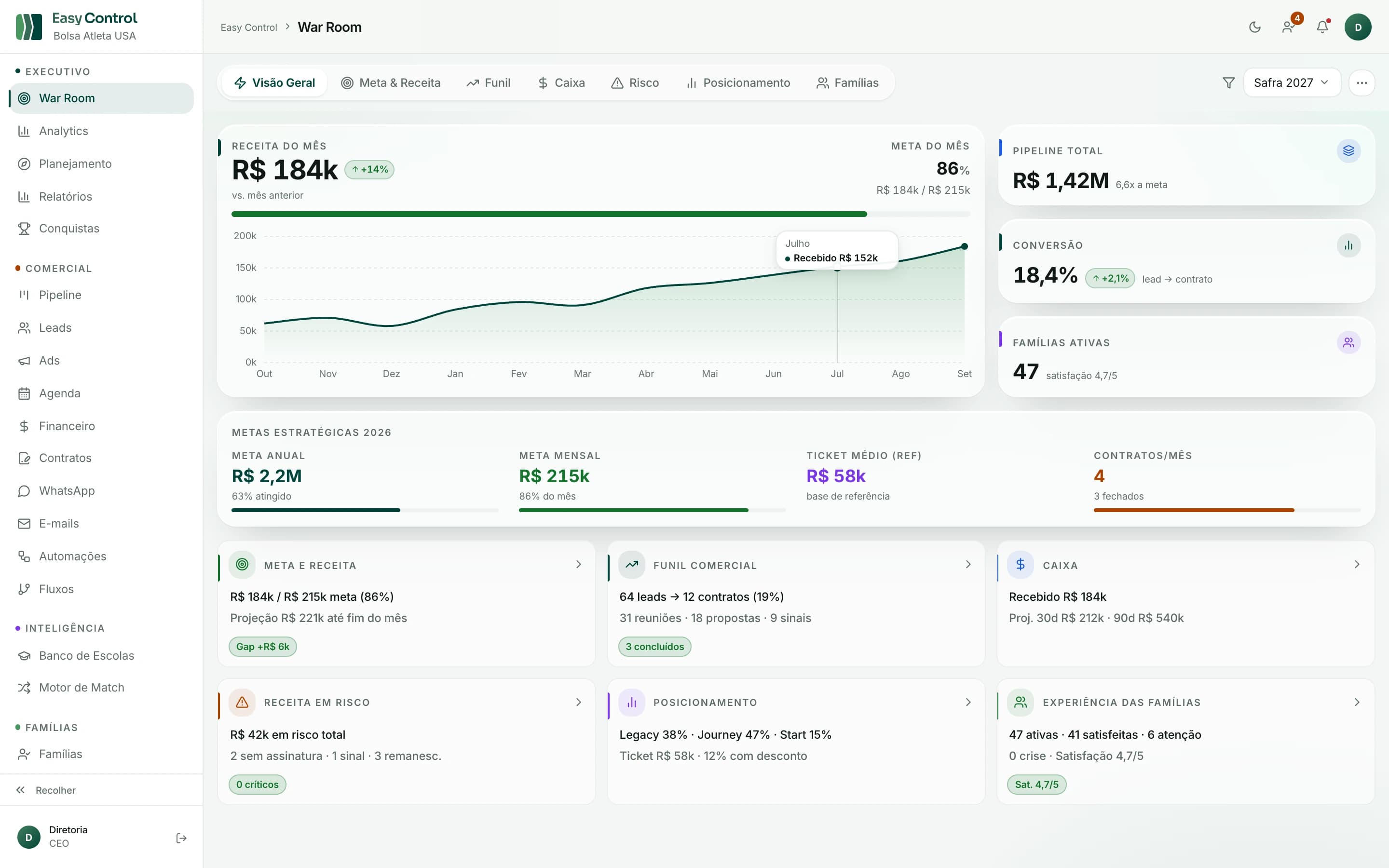This screenshot has height=868, width=1389.
Task: Expand the Meta e Receita card chevron
Action: (x=579, y=564)
